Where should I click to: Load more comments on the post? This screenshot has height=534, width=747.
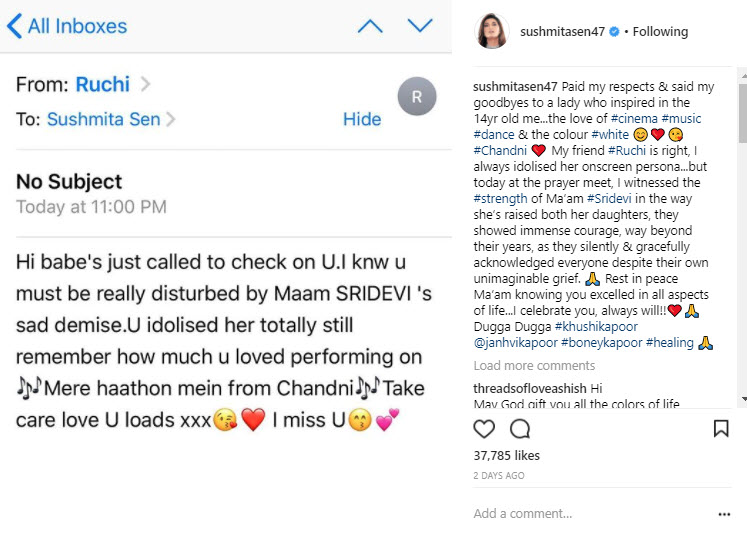pyautogui.click(x=534, y=366)
